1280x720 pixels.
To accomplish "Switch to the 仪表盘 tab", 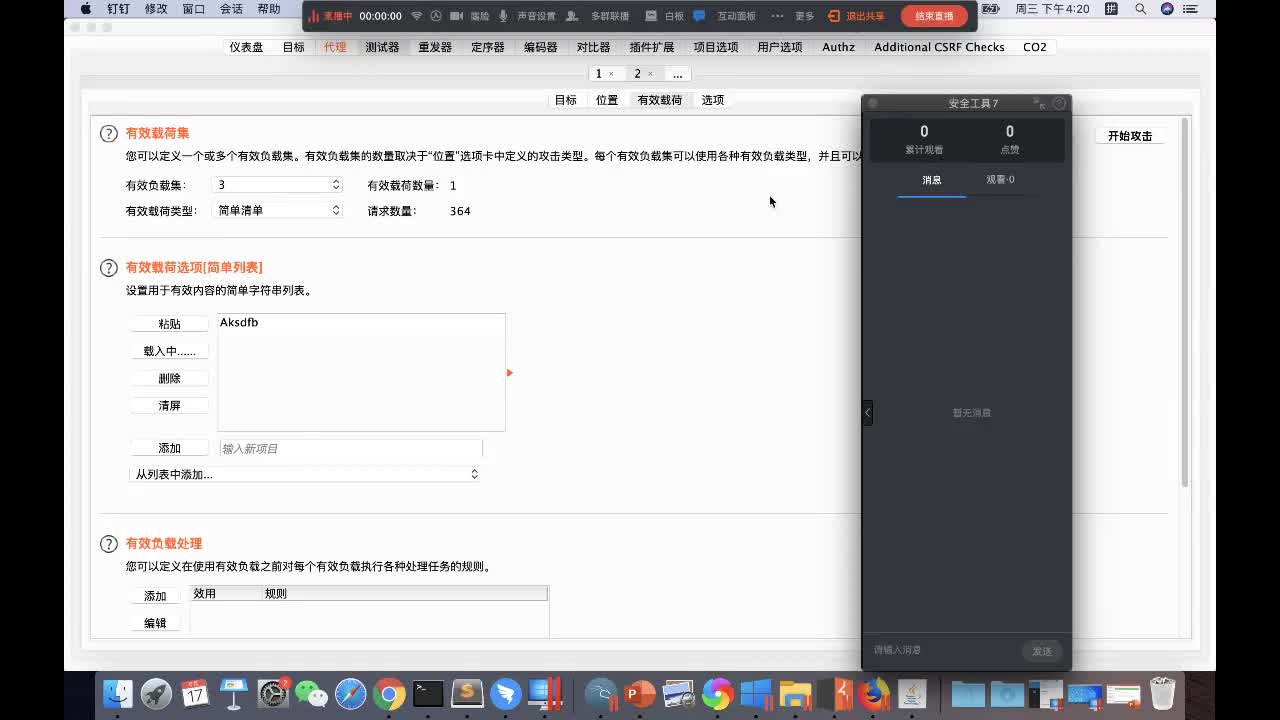I will tap(246, 47).
